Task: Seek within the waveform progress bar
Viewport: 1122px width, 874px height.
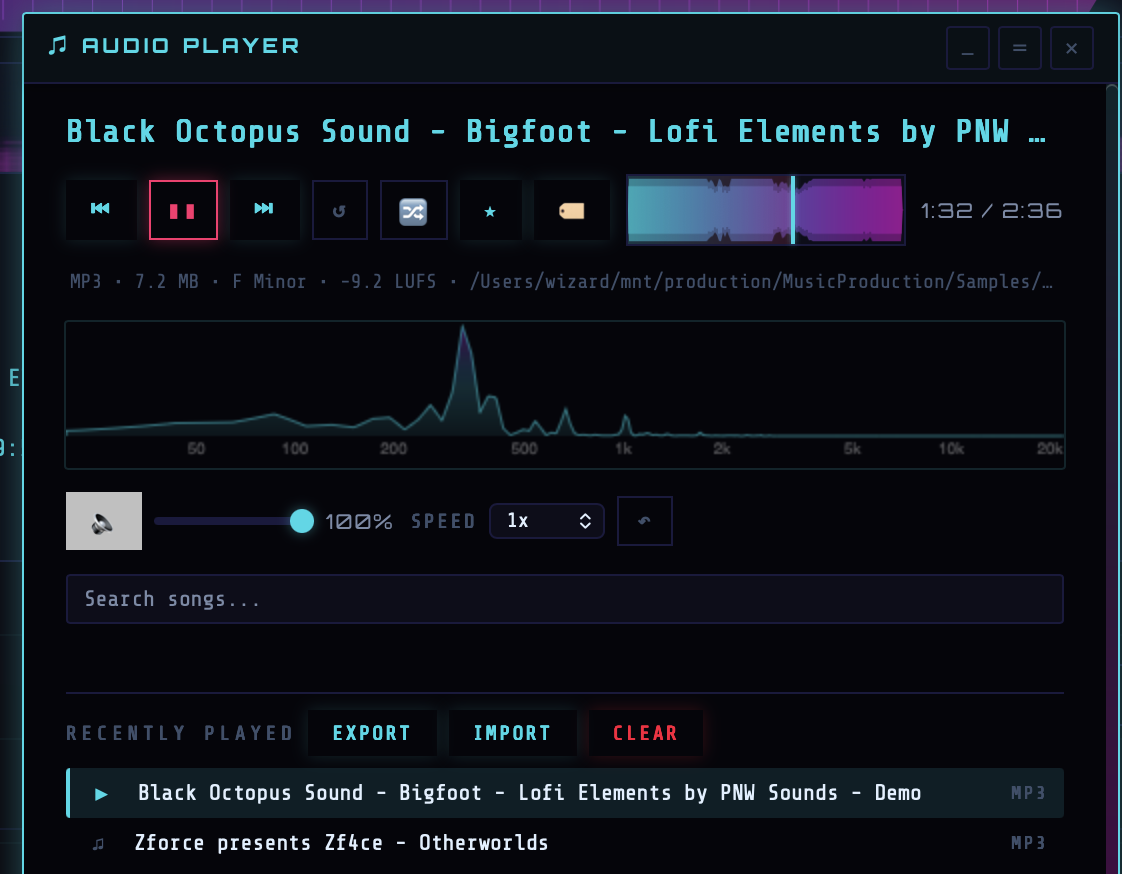Action: pyautogui.click(x=766, y=210)
